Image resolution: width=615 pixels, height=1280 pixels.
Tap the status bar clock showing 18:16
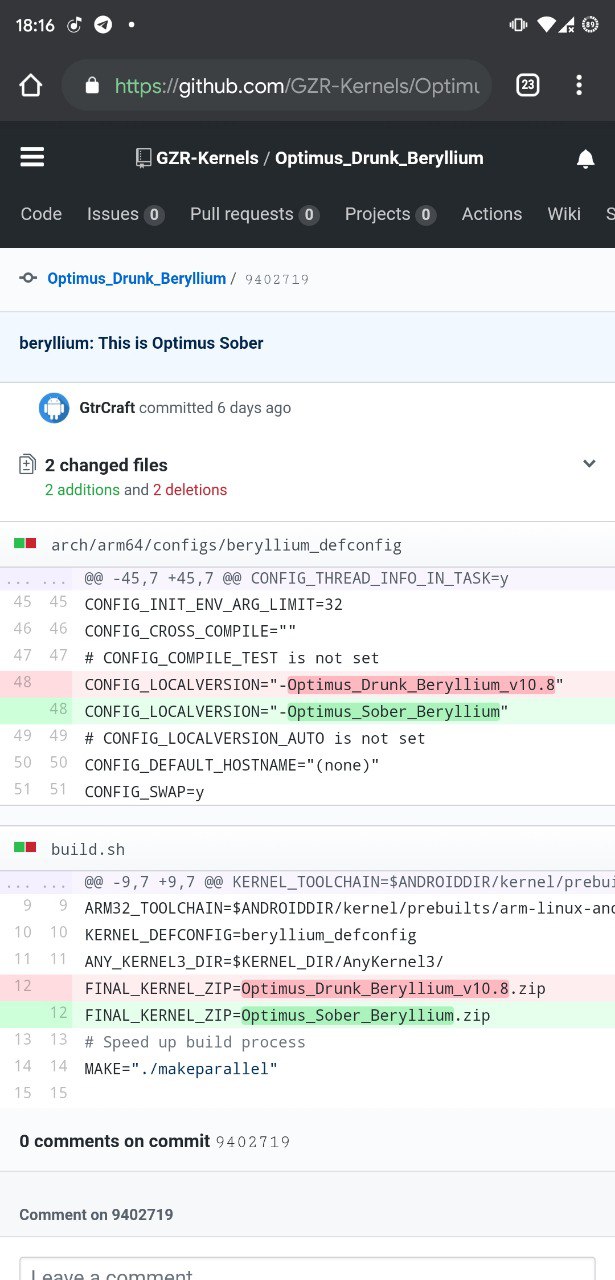[35, 25]
